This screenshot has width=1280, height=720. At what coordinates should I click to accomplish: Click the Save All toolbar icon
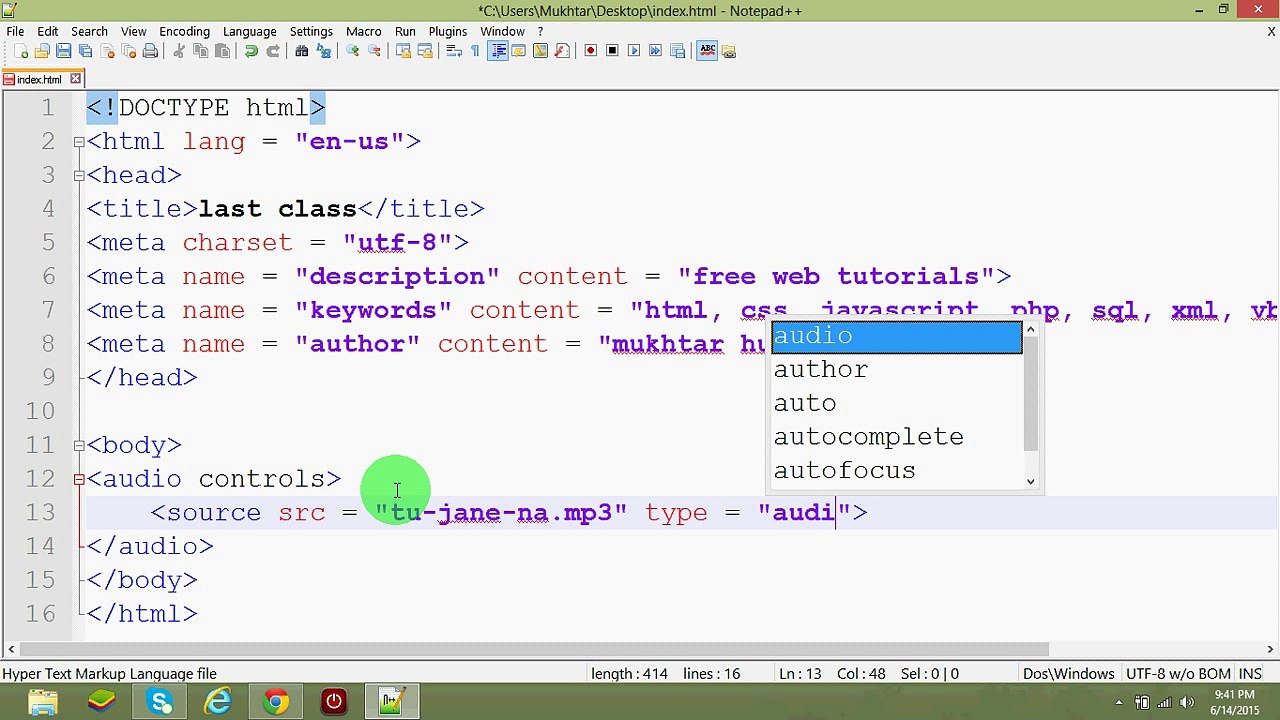coord(85,51)
